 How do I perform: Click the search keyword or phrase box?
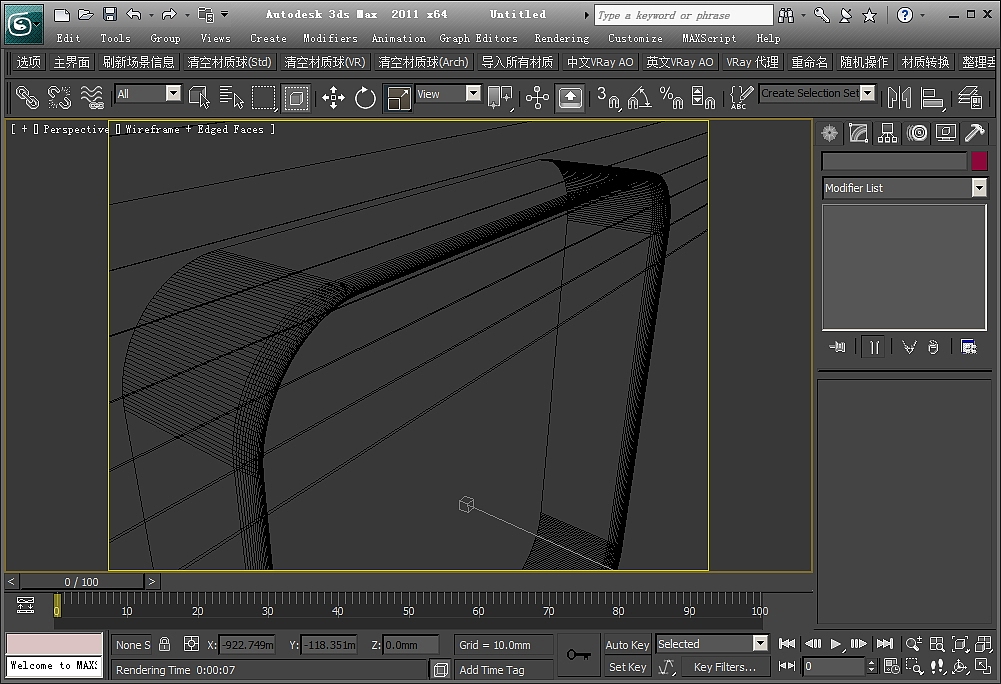click(x=683, y=15)
